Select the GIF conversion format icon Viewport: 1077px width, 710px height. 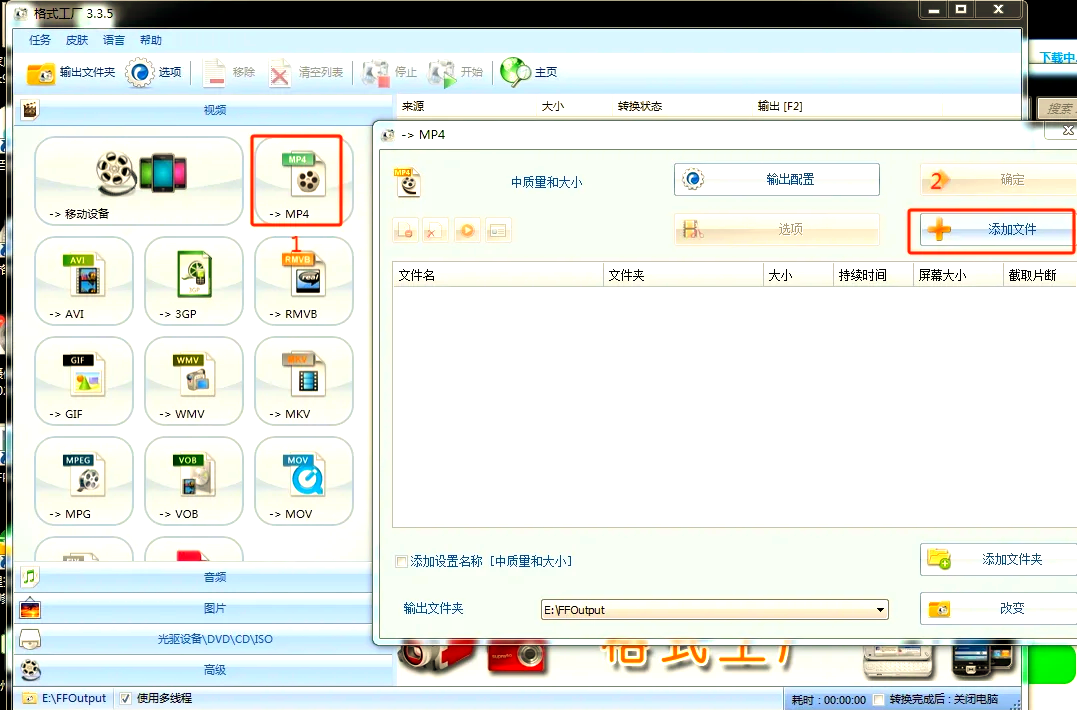[x=84, y=381]
